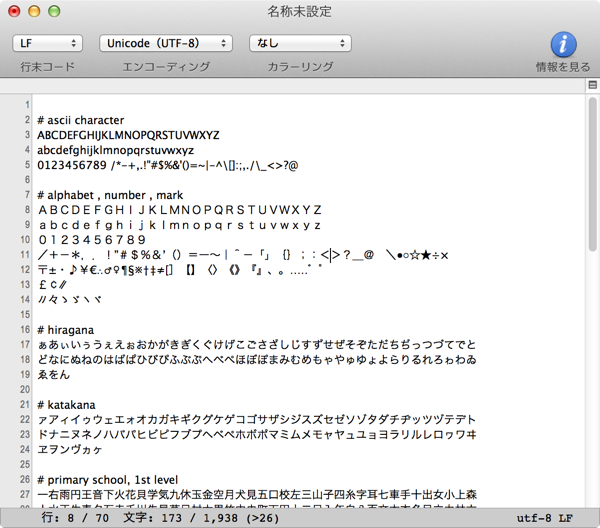Open the LF line ending dropdown
The height and width of the screenshot is (528, 600).
[47, 43]
